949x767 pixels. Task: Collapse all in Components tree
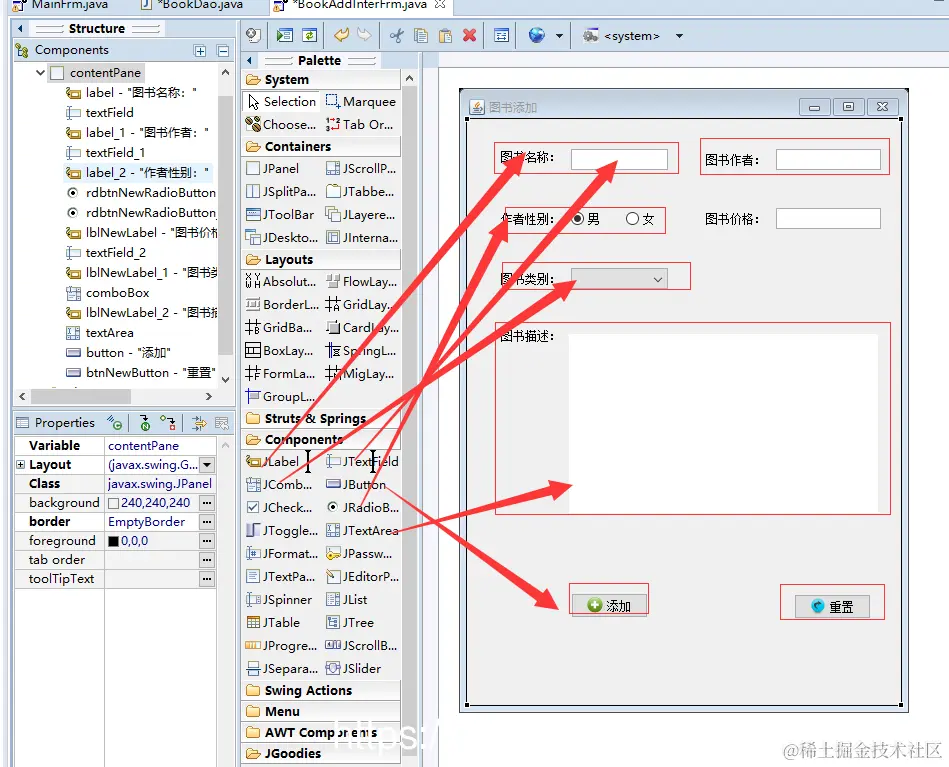click(223, 51)
